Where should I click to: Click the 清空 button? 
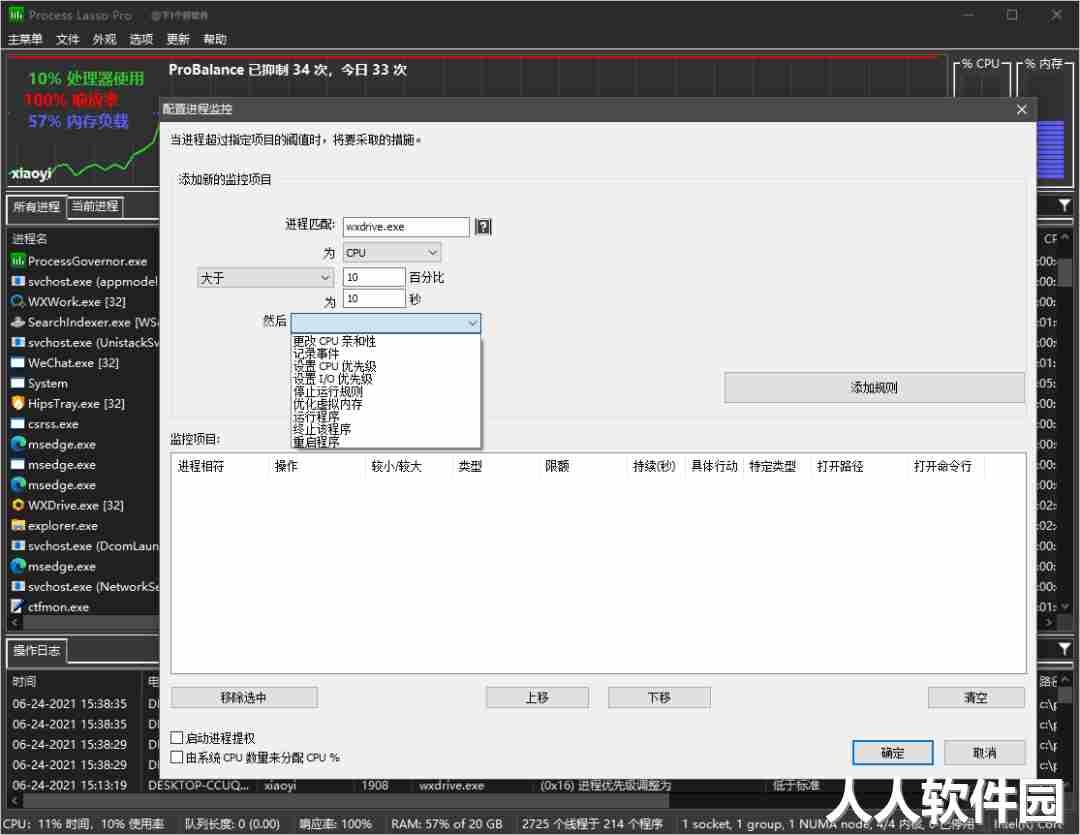(x=976, y=697)
